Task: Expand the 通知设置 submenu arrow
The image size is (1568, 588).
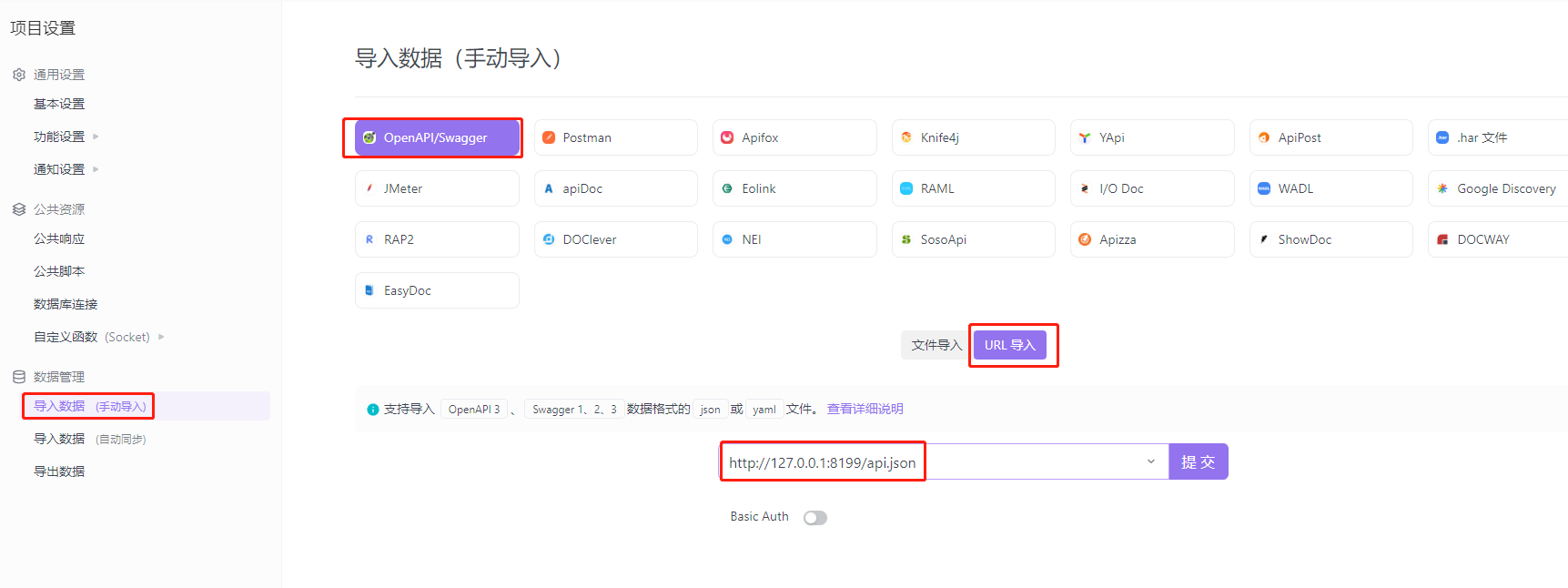Action: click(96, 169)
